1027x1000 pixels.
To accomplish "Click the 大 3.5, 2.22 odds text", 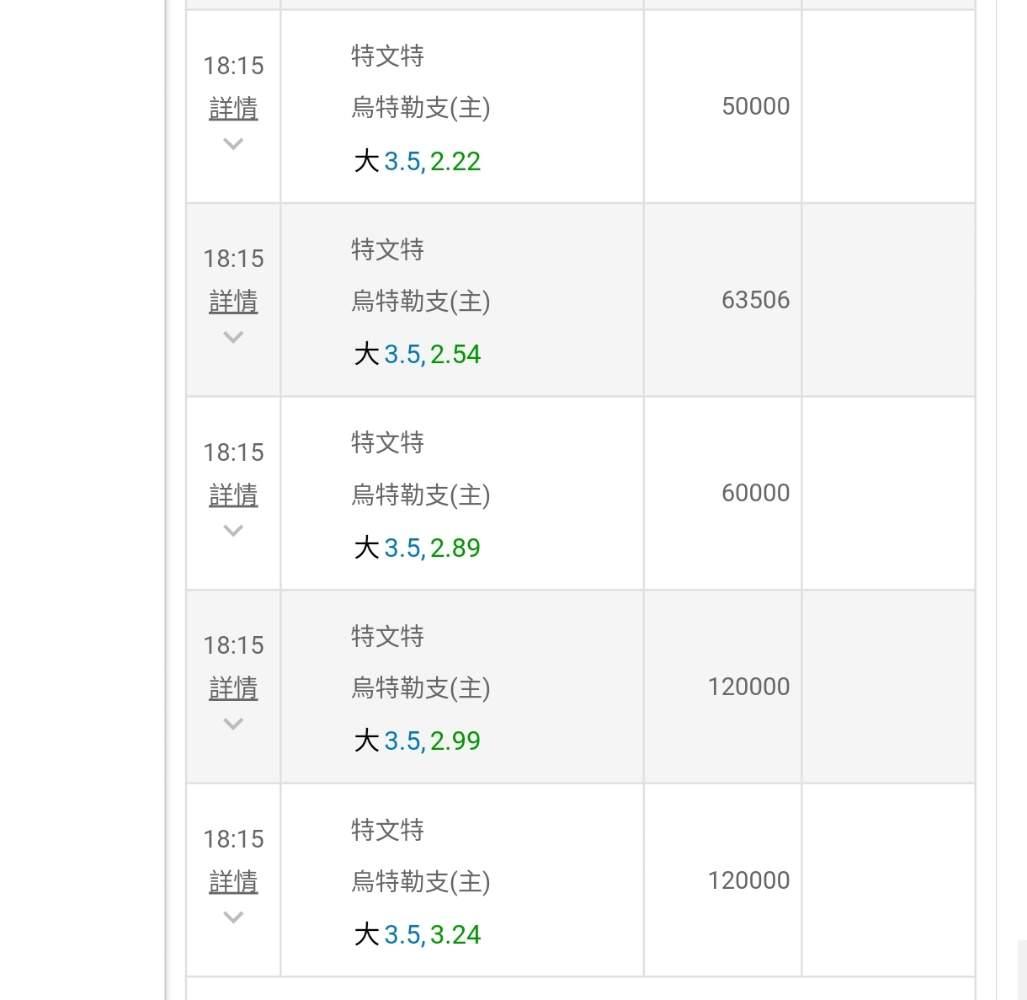I will click(x=417, y=161).
